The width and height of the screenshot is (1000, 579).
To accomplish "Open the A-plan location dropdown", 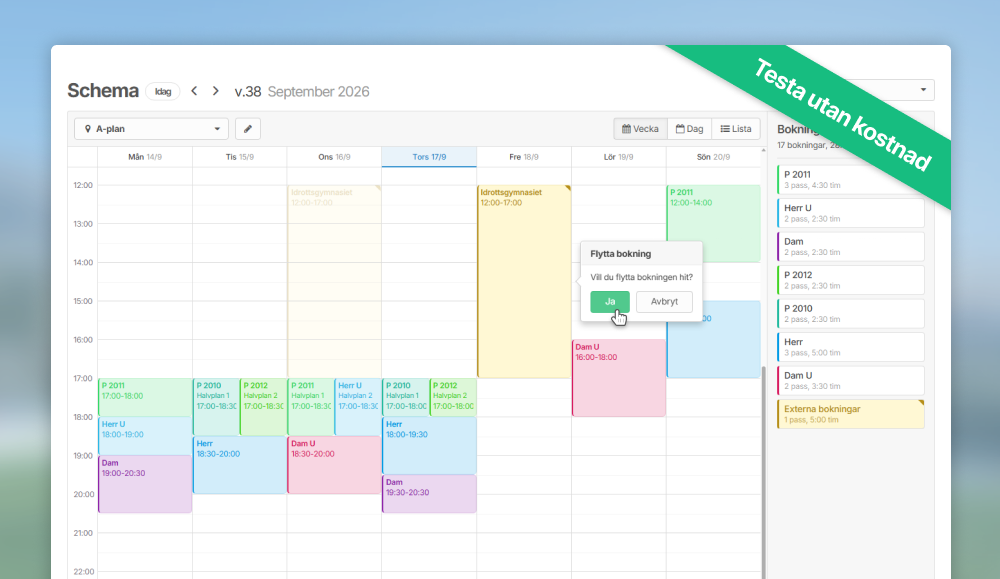I will (151, 129).
